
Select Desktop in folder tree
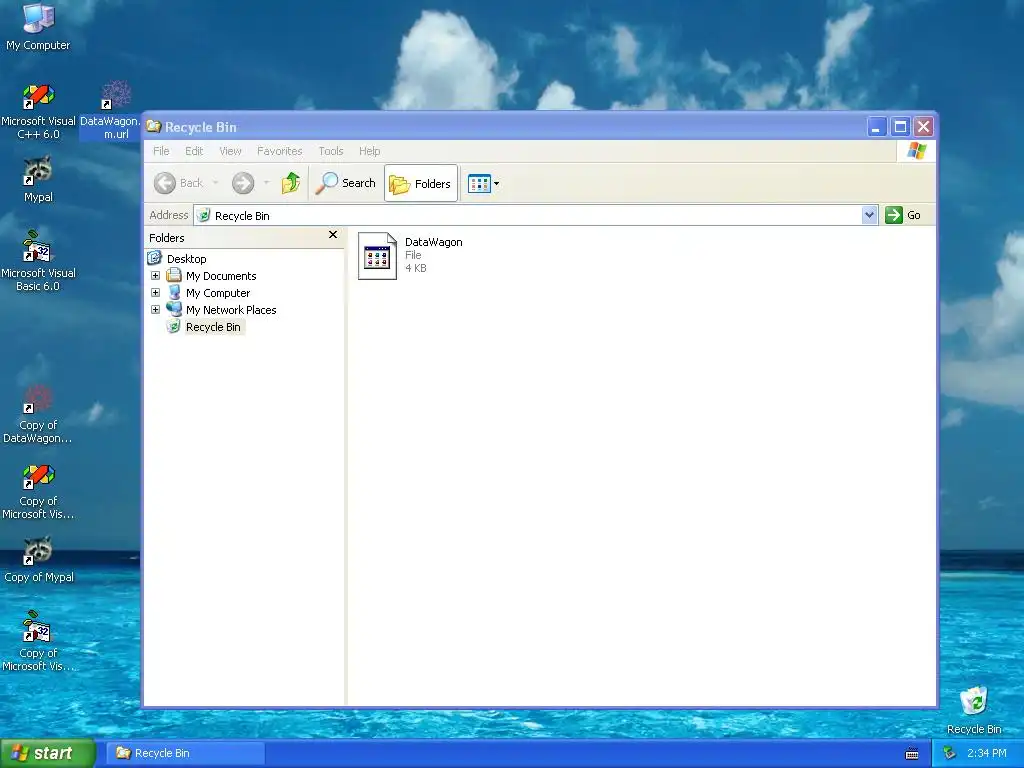[186, 259]
